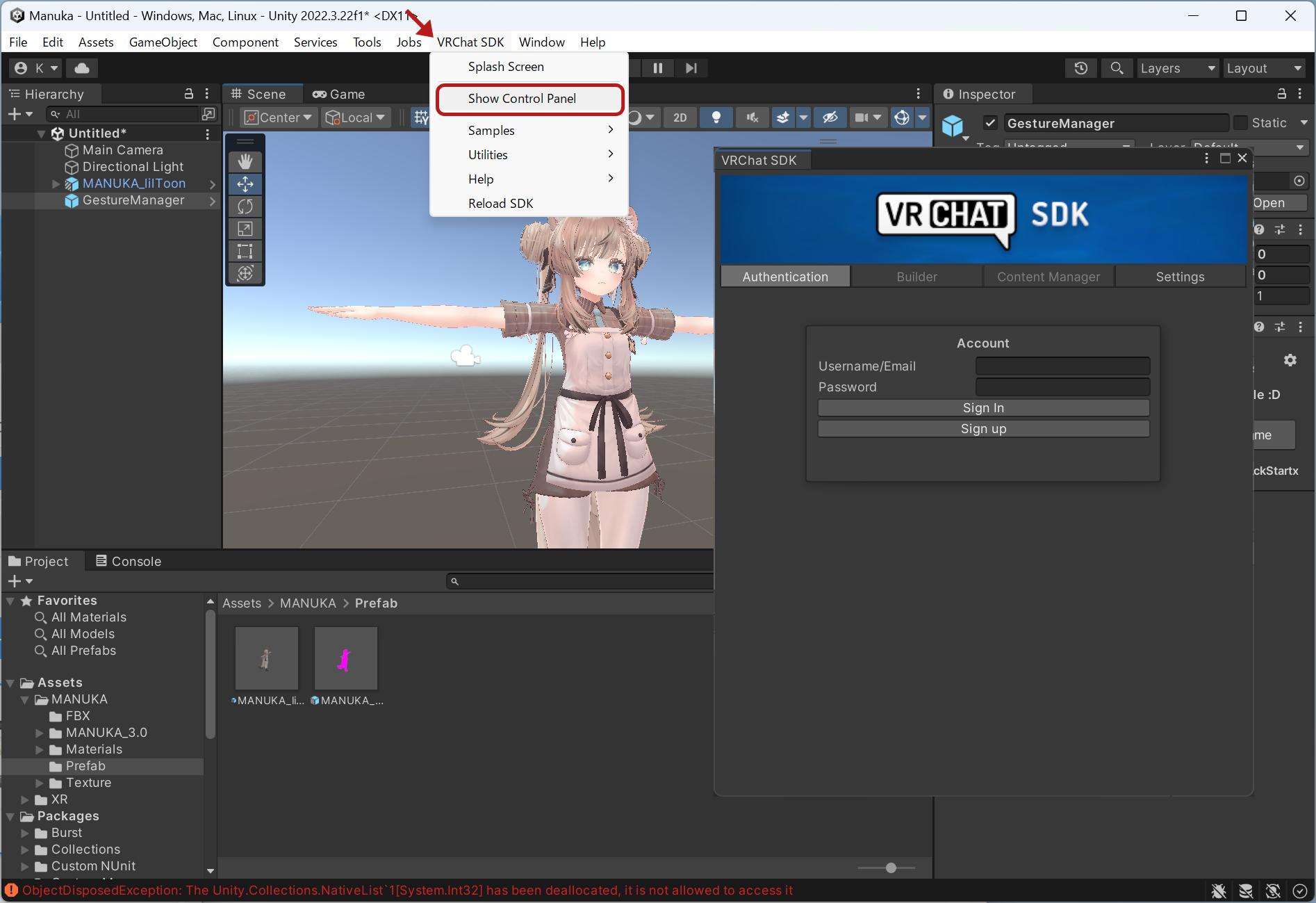Open the account K dropdown
The width and height of the screenshot is (1316, 903).
(x=37, y=68)
